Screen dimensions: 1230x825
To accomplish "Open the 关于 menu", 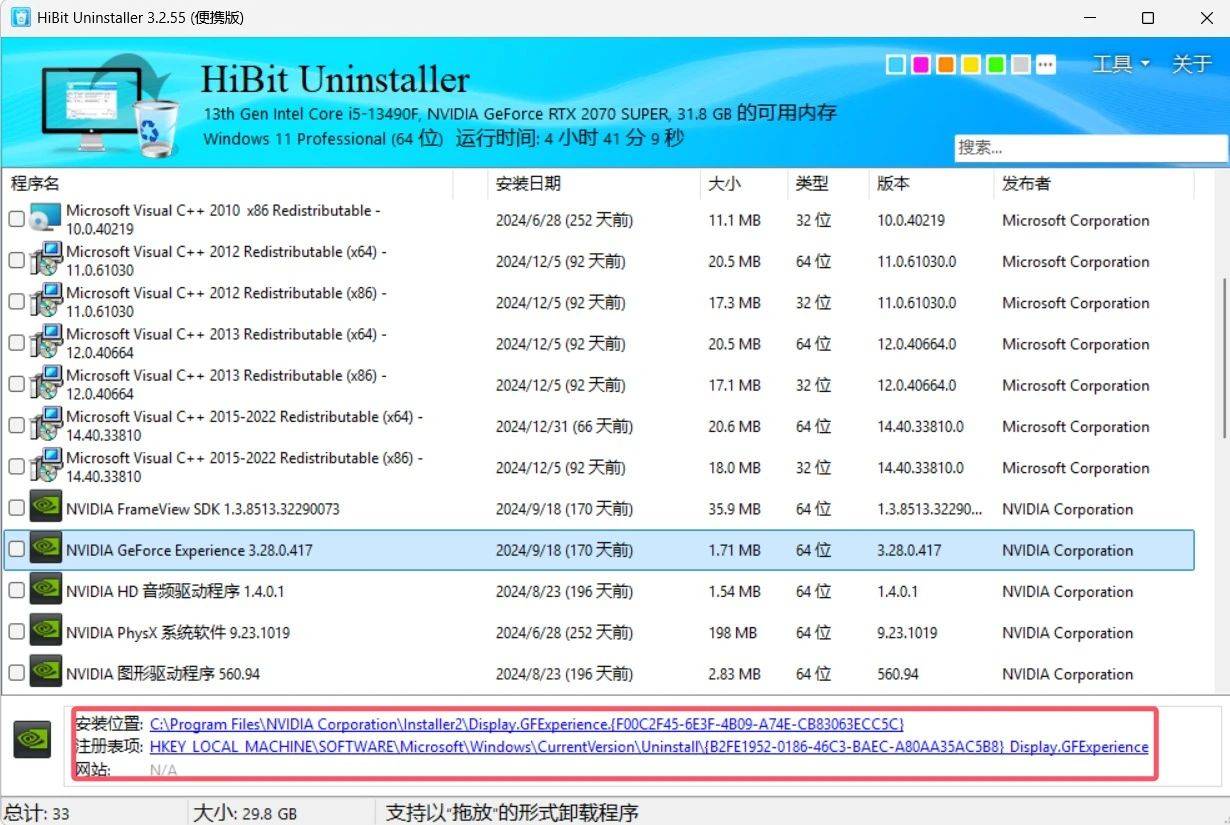I will coord(1191,64).
